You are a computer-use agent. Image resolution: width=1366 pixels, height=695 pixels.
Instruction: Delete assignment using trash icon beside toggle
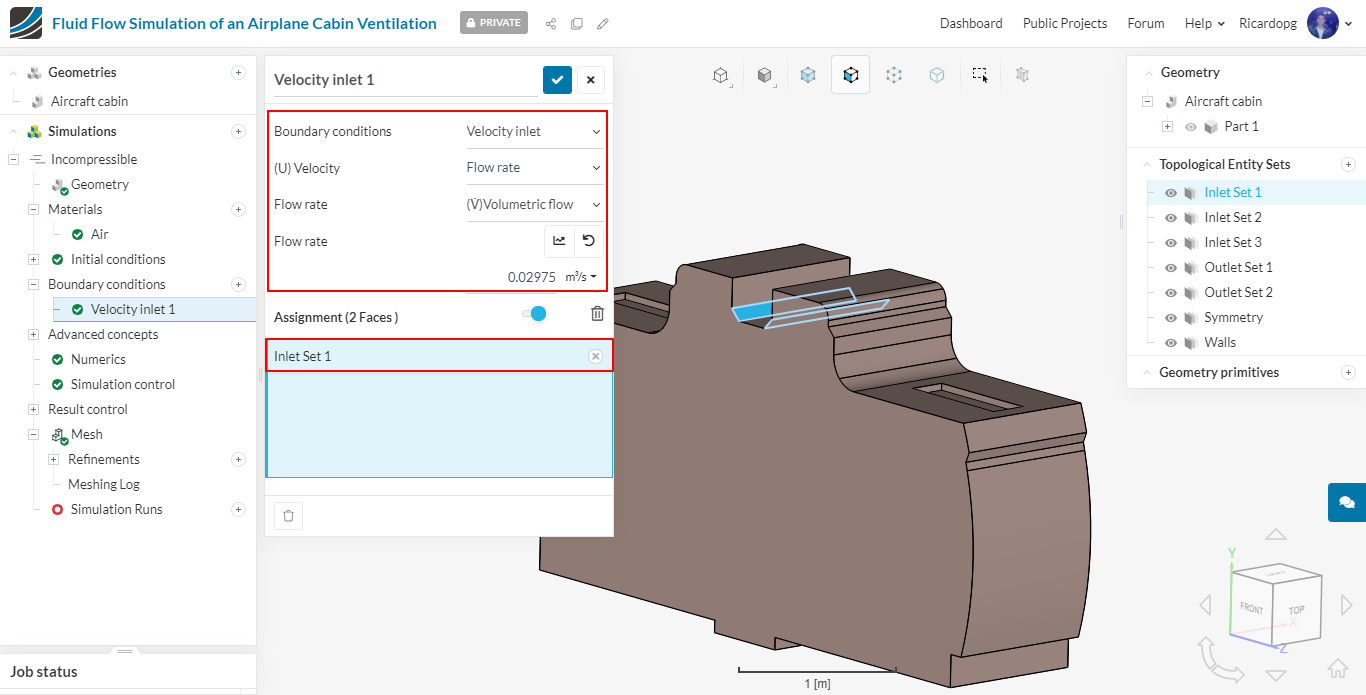(x=597, y=314)
